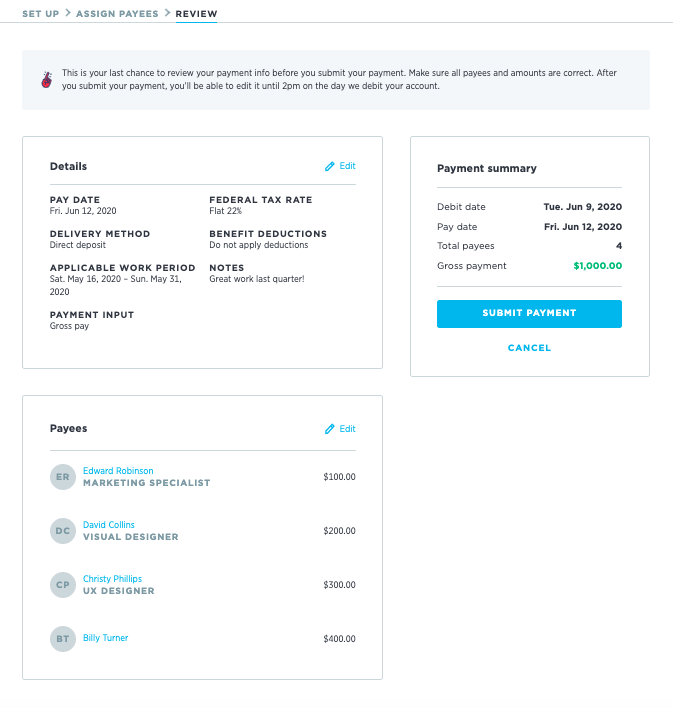Click the pencil icon in Details card
Image resolution: width=673 pixels, height=708 pixels.
click(x=330, y=166)
